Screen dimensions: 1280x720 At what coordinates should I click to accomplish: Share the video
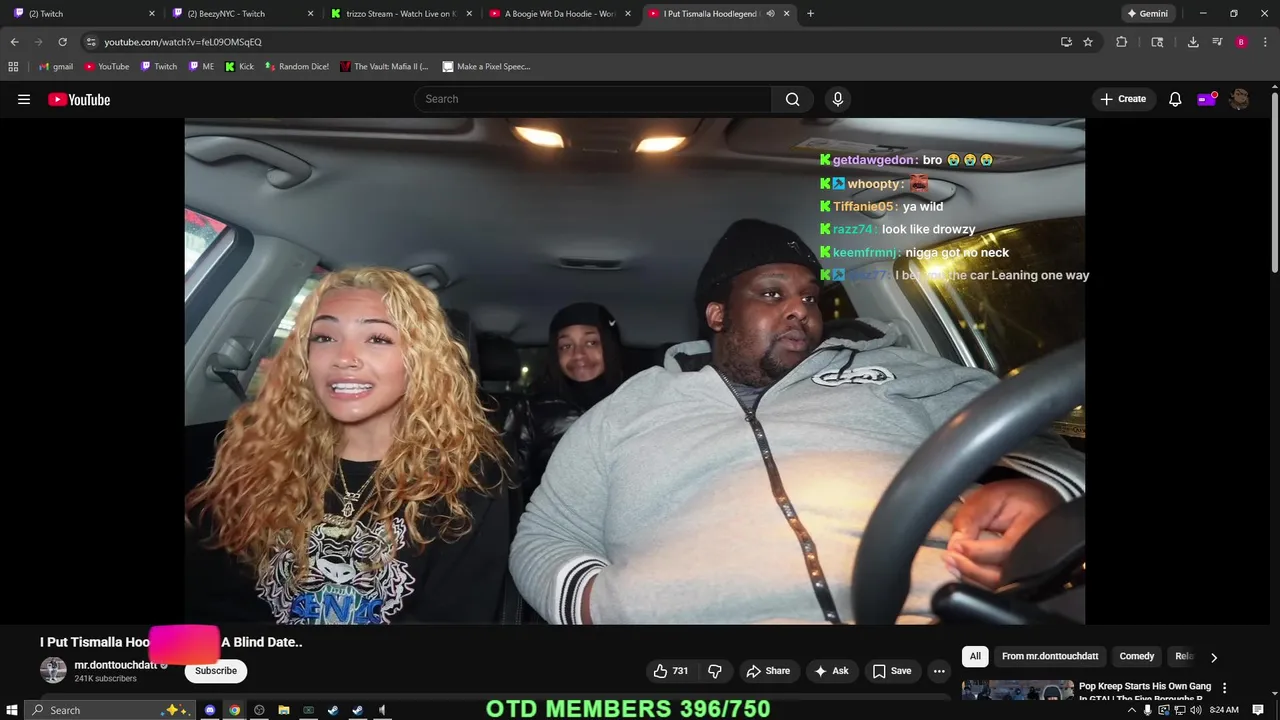point(768,671)
